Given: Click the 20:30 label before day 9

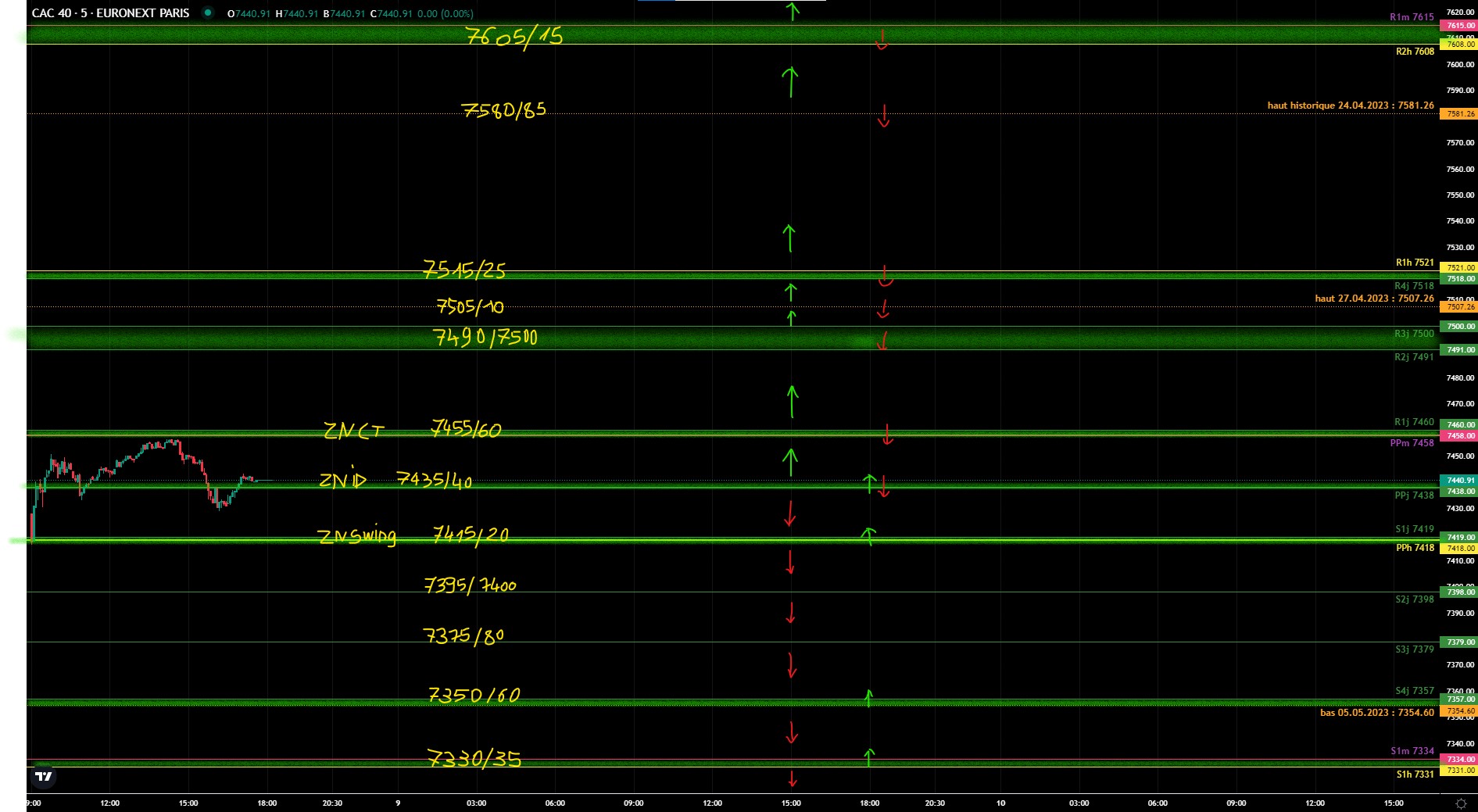Looking at the screenshot, I should click(x=332, y=803).
